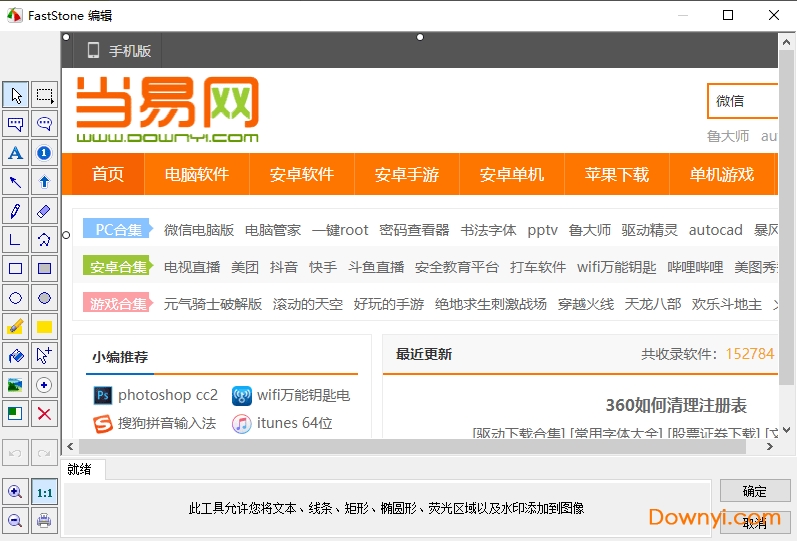Select the hollow rectangle shape tool
Screen dimensions: 797x541
tap(16, 269)
